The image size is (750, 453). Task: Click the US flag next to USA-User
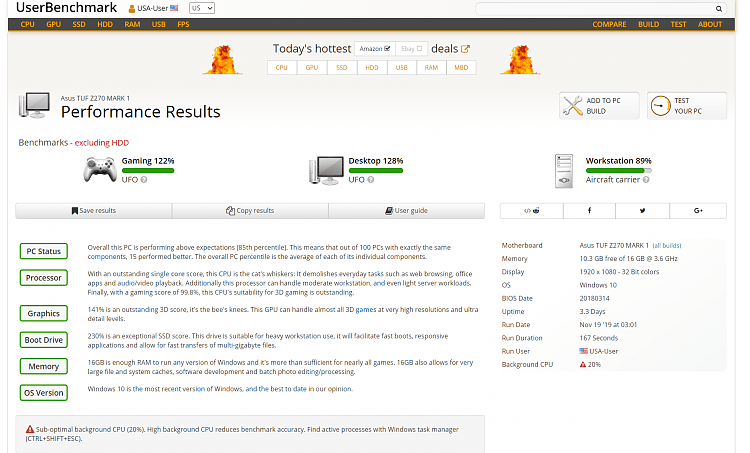[174, 8]
